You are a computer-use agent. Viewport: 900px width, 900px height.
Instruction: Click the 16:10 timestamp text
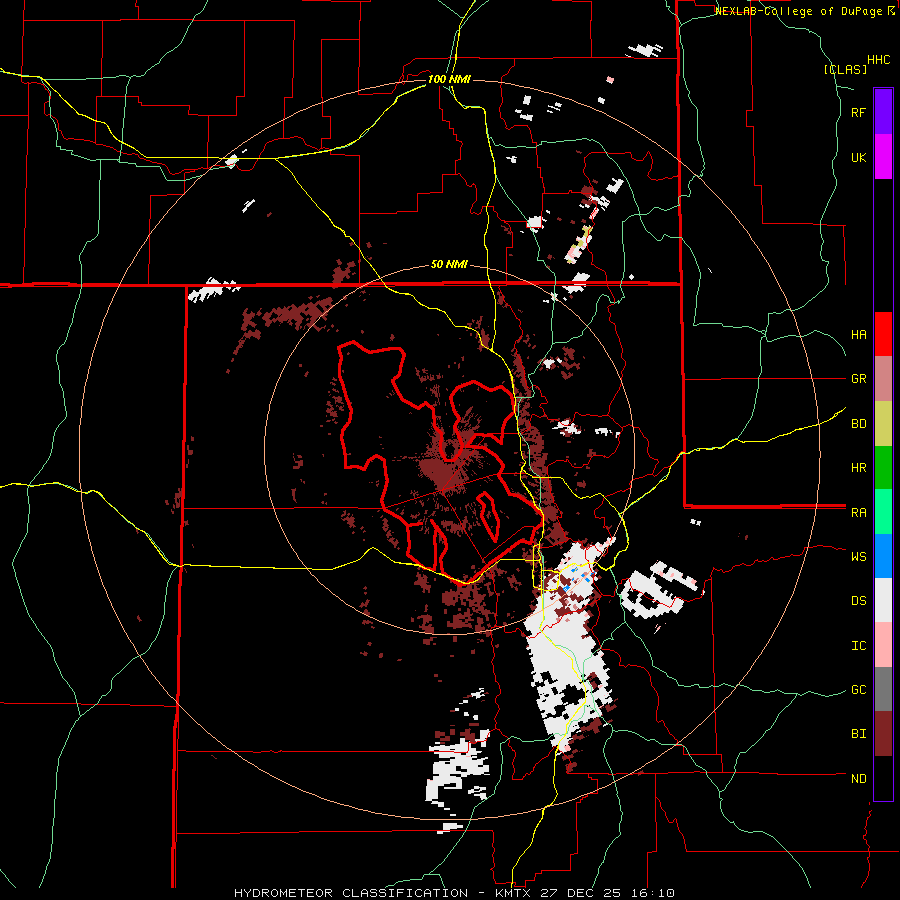[655, 893]
